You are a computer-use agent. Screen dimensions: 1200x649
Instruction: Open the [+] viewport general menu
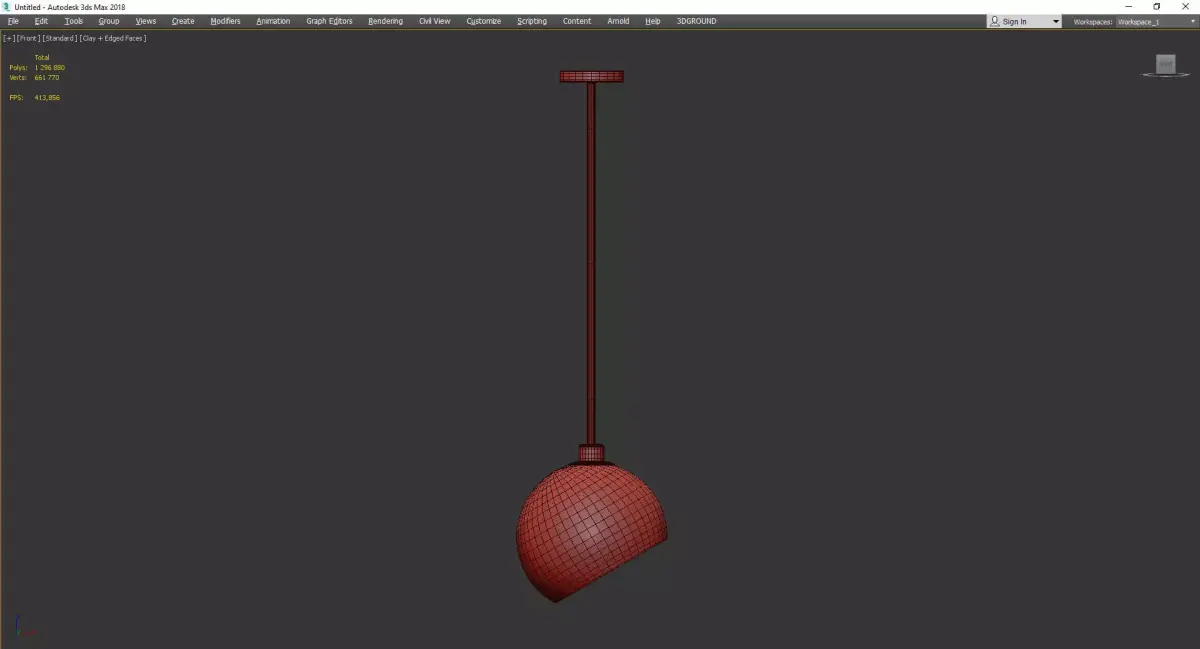(9, 38)
